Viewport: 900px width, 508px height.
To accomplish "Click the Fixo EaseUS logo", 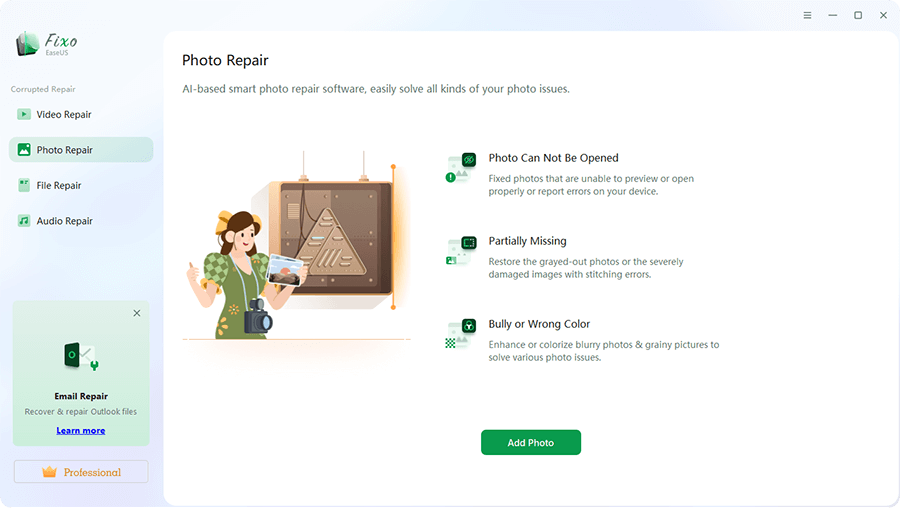I will (x=46, y=44).
